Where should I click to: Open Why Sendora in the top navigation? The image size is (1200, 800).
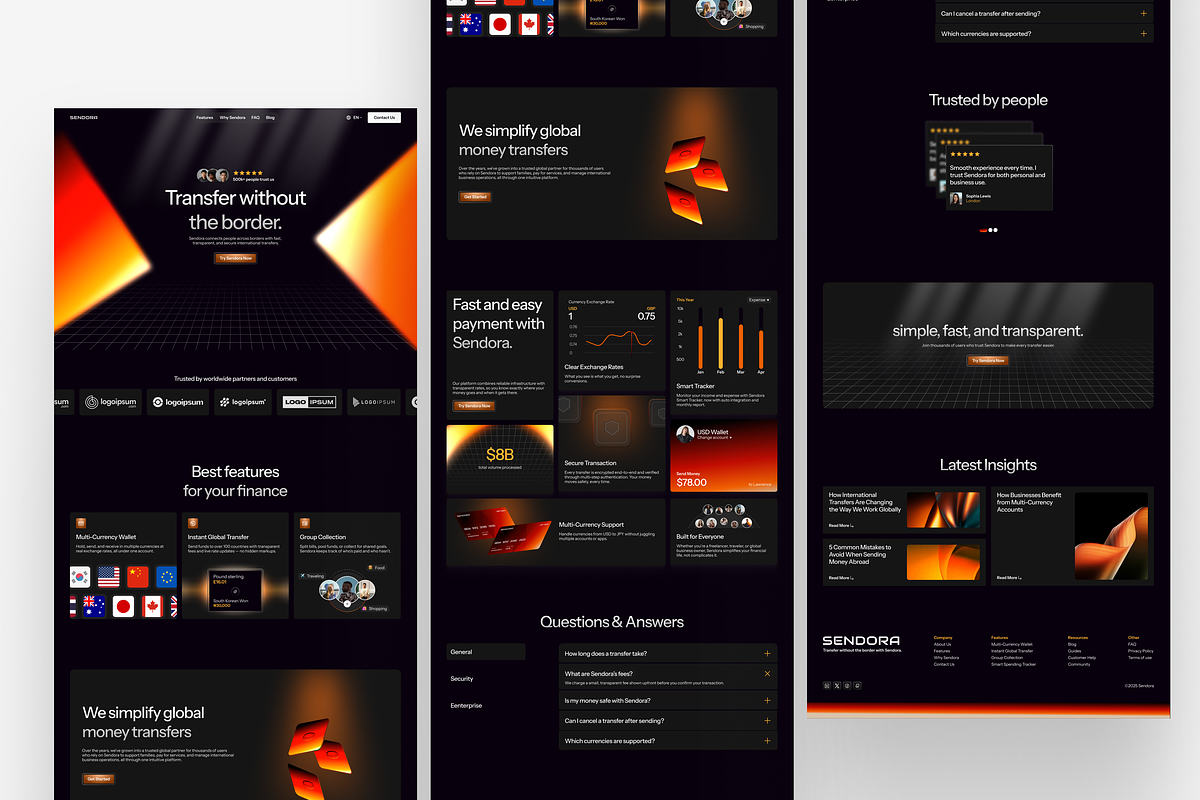(x=233, y=118)
